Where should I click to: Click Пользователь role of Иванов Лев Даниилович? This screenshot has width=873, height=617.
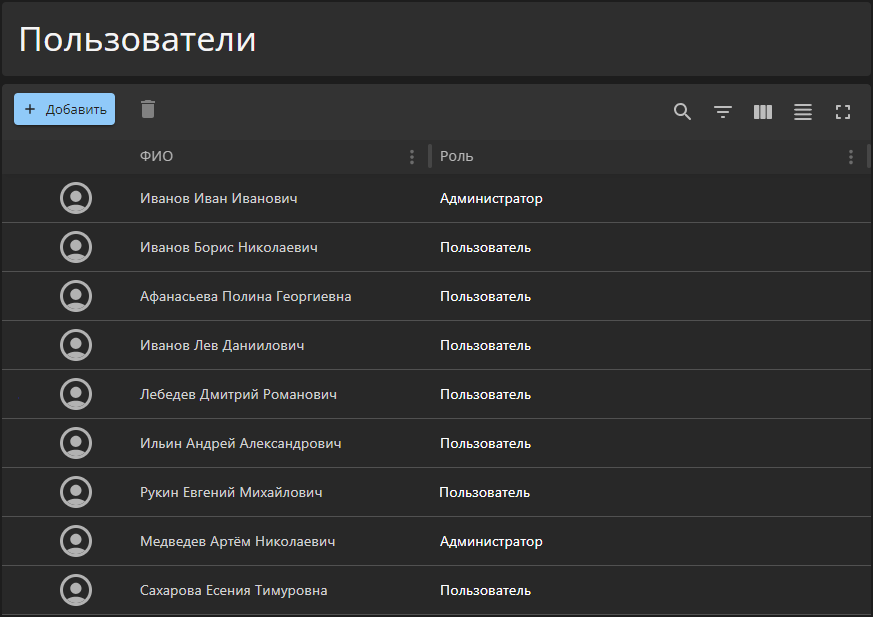485,345
